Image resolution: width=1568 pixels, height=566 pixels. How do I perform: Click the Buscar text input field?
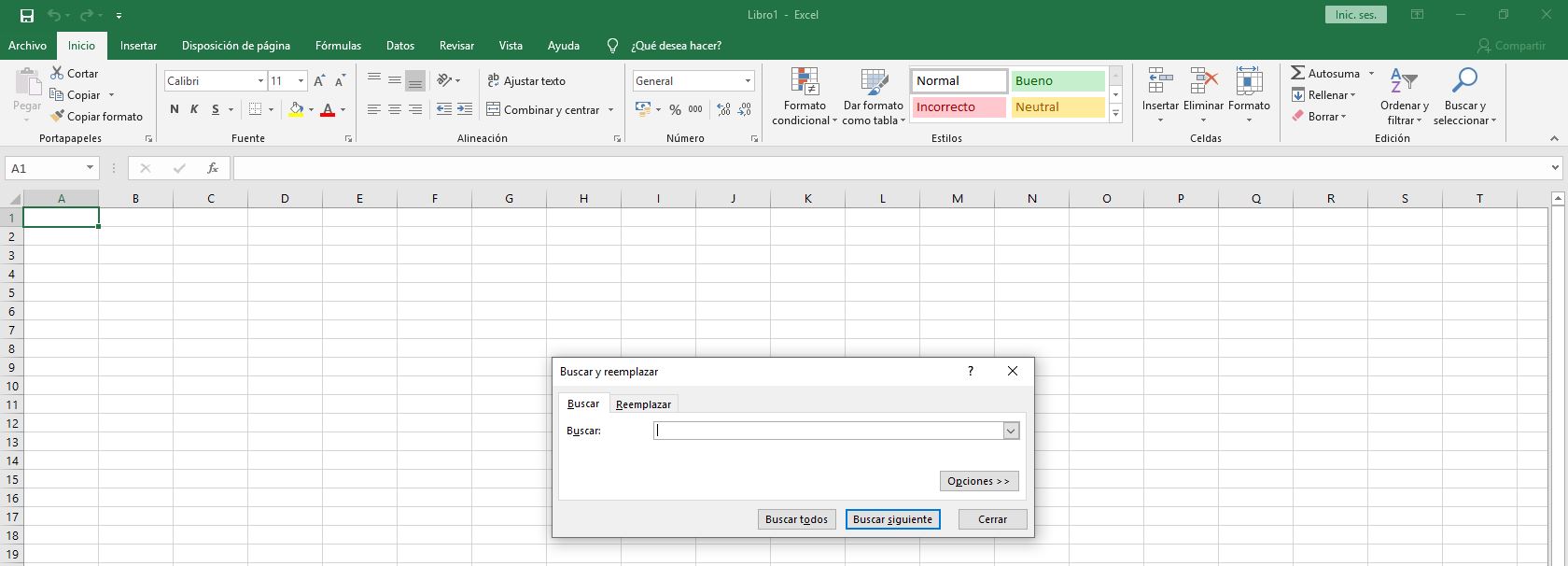click(x=828, y=431)
